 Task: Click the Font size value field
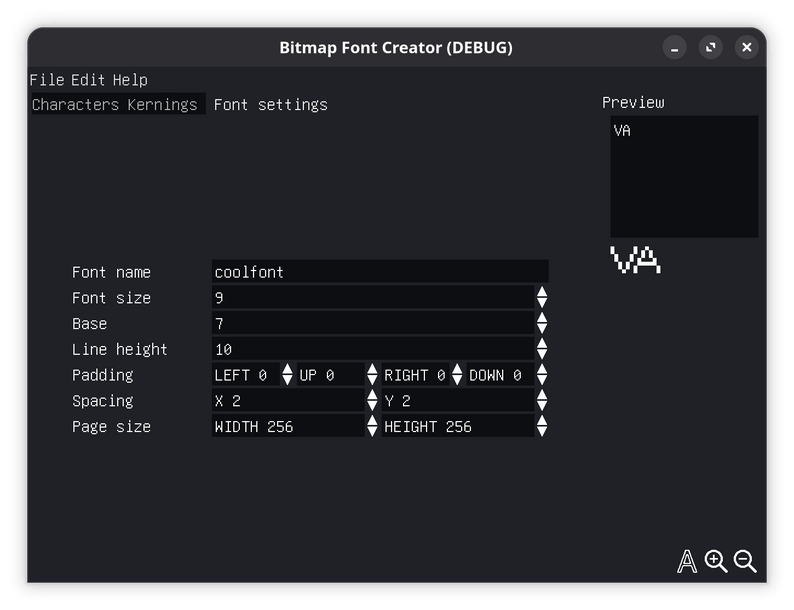click(373, 298)
